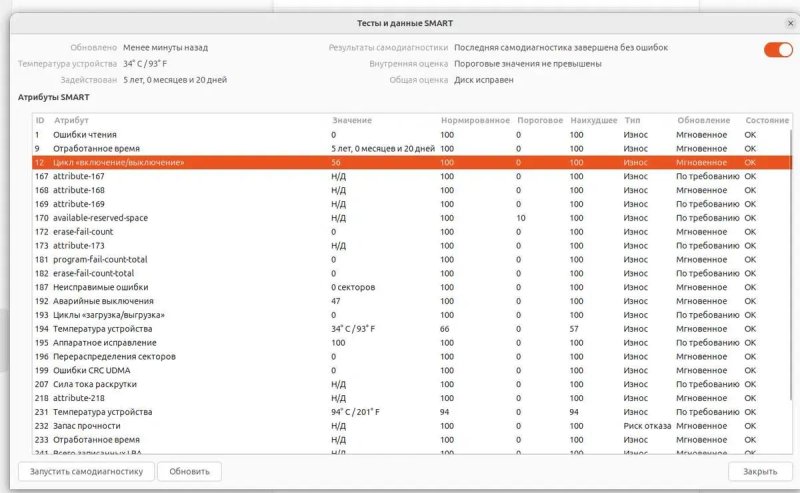Select erase-fail-count-total row

(x=412, y=273)
